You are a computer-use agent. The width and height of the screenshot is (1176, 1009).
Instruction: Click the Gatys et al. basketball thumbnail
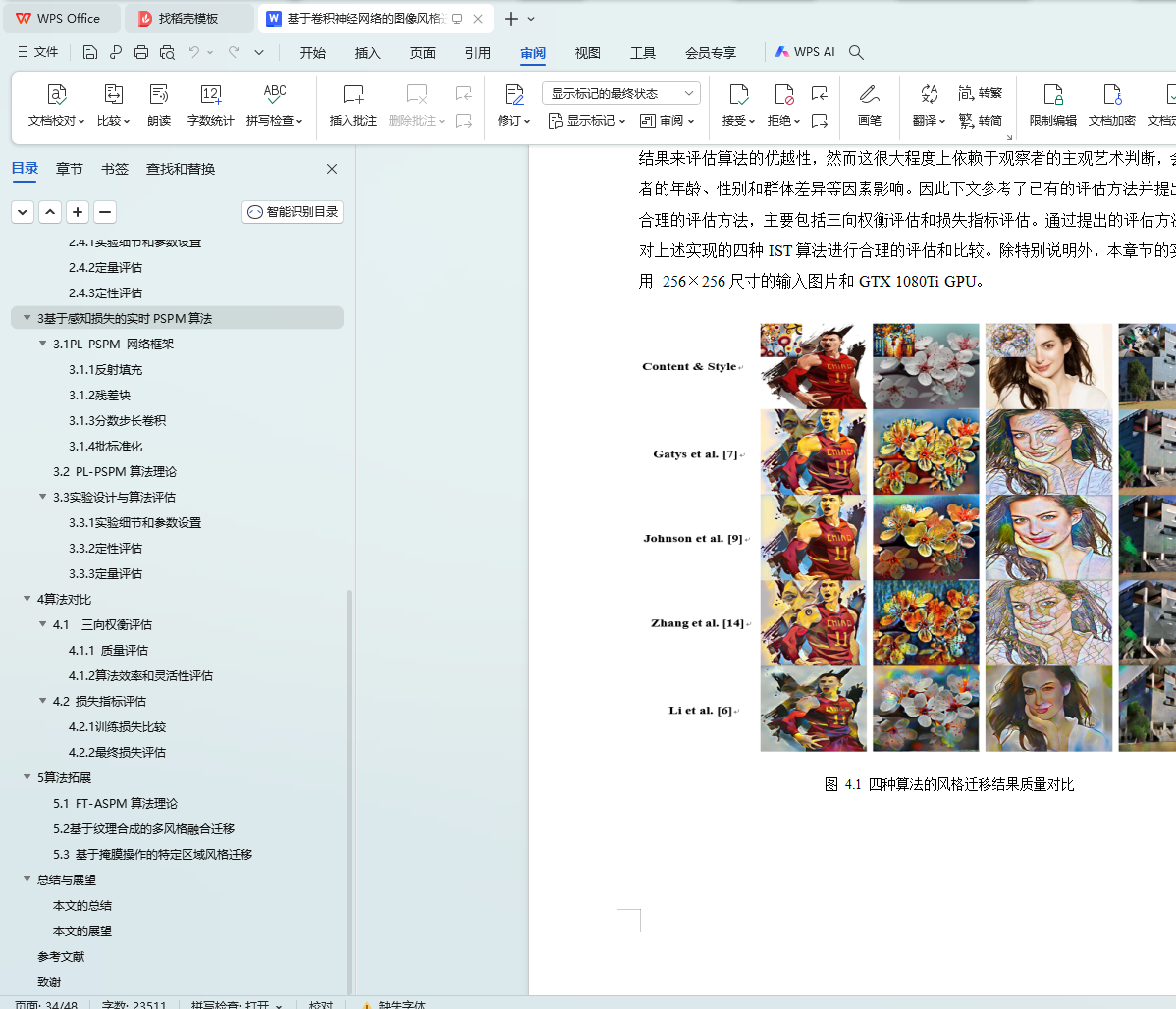813,451
